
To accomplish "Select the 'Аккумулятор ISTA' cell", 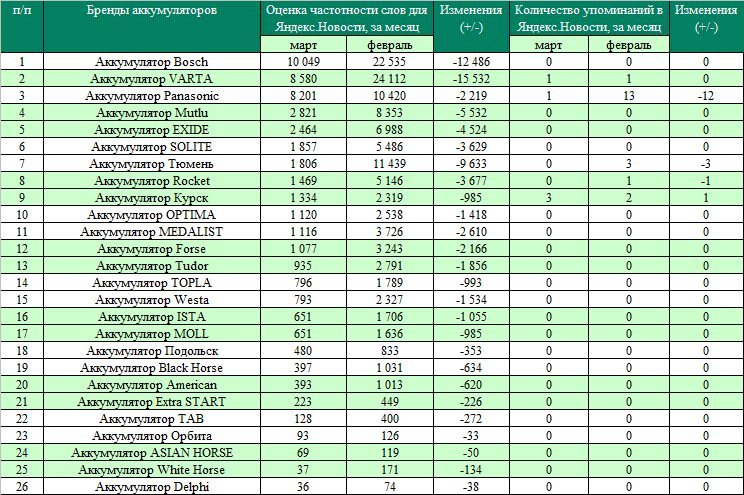I will tap(152, 317).
